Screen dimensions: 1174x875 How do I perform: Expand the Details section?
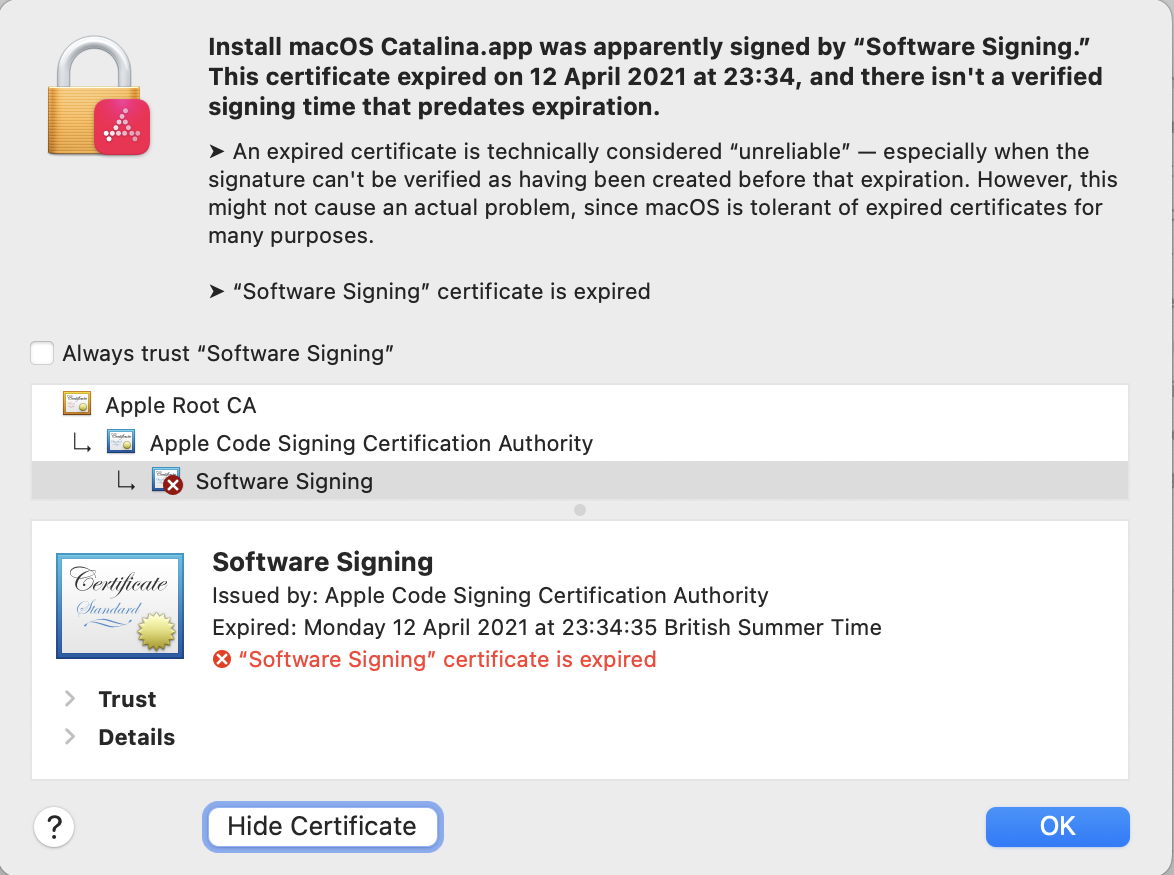pos(70,737)
